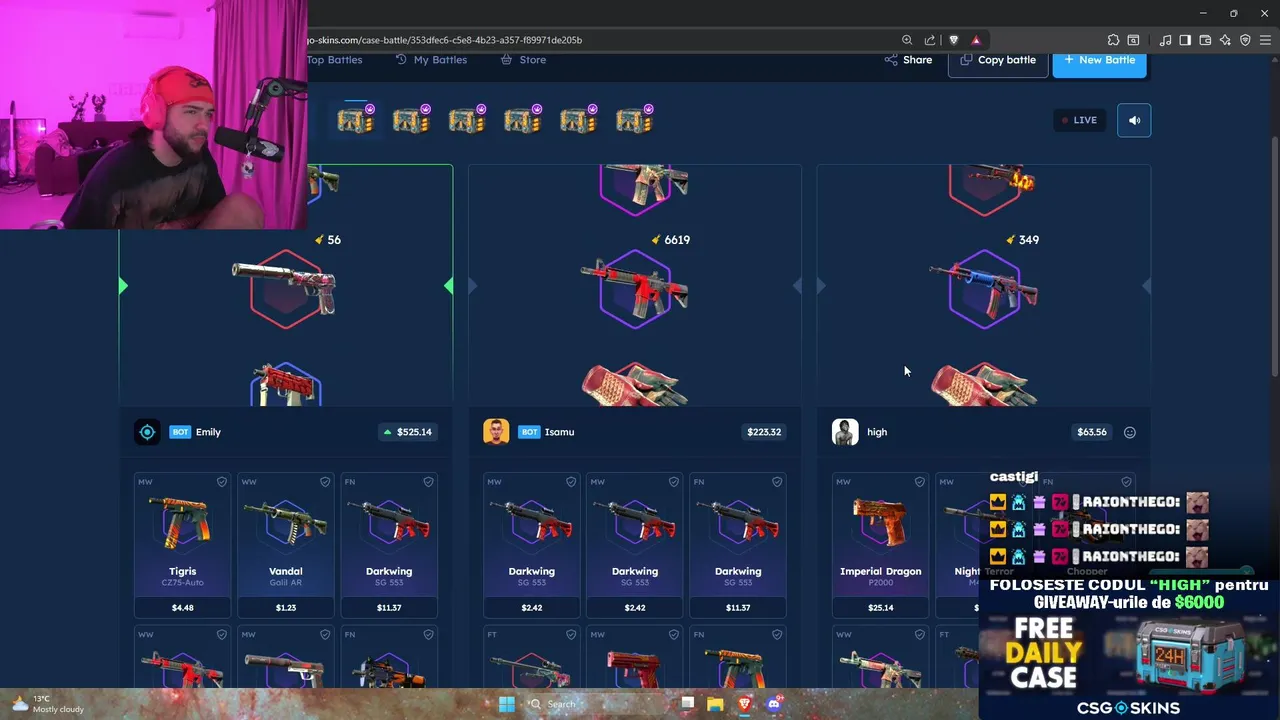Open File Explorer from the taskbar
The image size is (1280, 720).
click(x=715, y=704)
